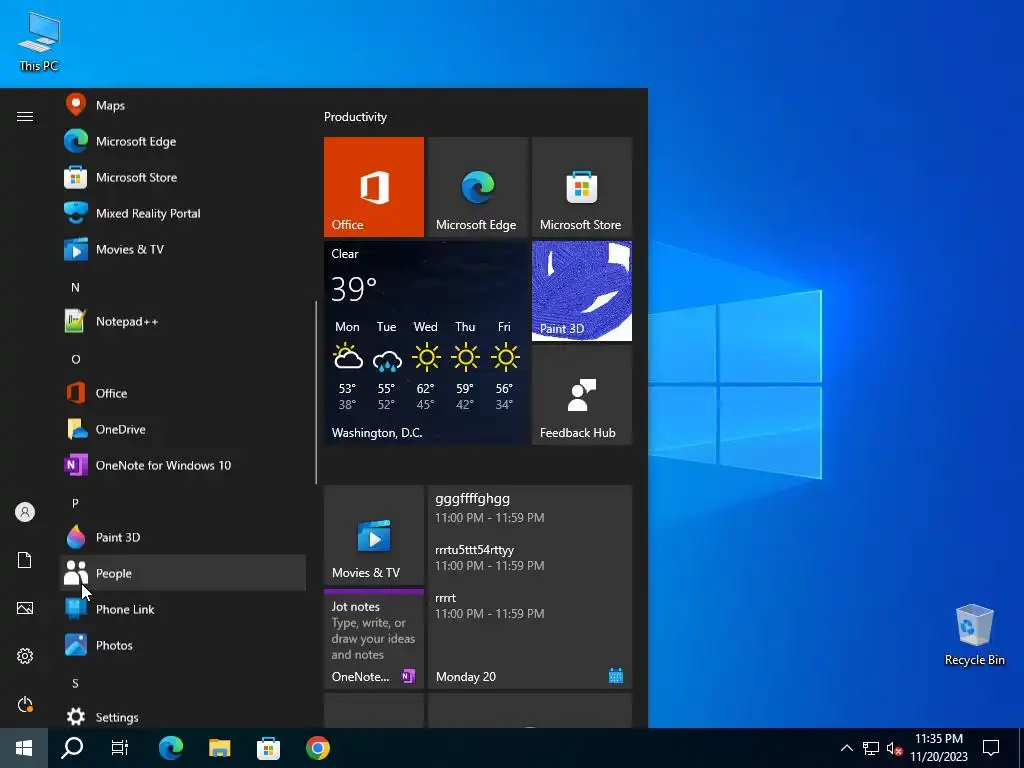Viewport: 1024px width, 768px height.
Task: Open Office in the app list
Action: tap(183, 393)
